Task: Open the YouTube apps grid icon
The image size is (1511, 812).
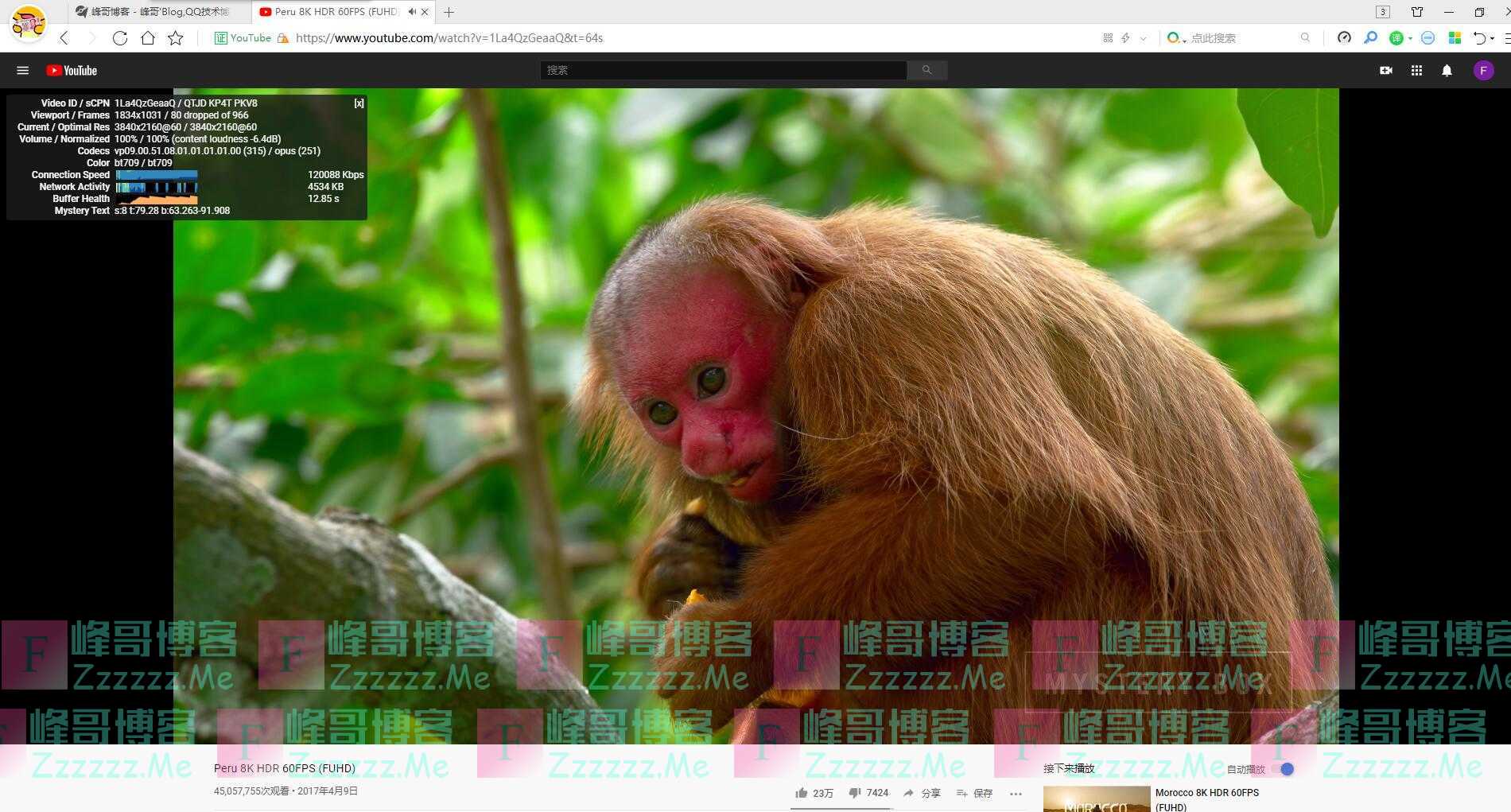Action: click(1416, 71)
